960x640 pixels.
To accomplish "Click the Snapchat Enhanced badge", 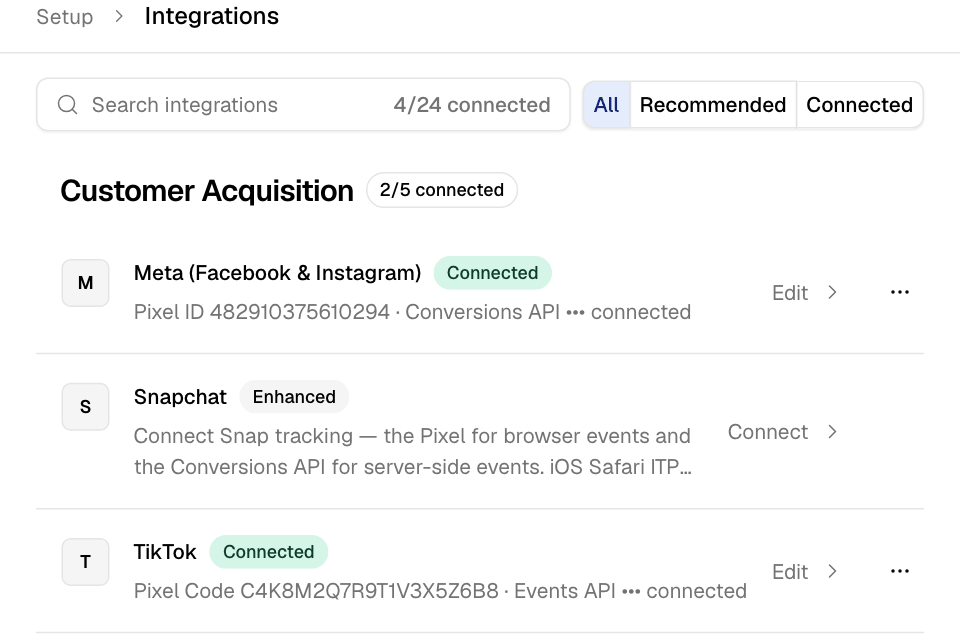I will coord(294,397).
